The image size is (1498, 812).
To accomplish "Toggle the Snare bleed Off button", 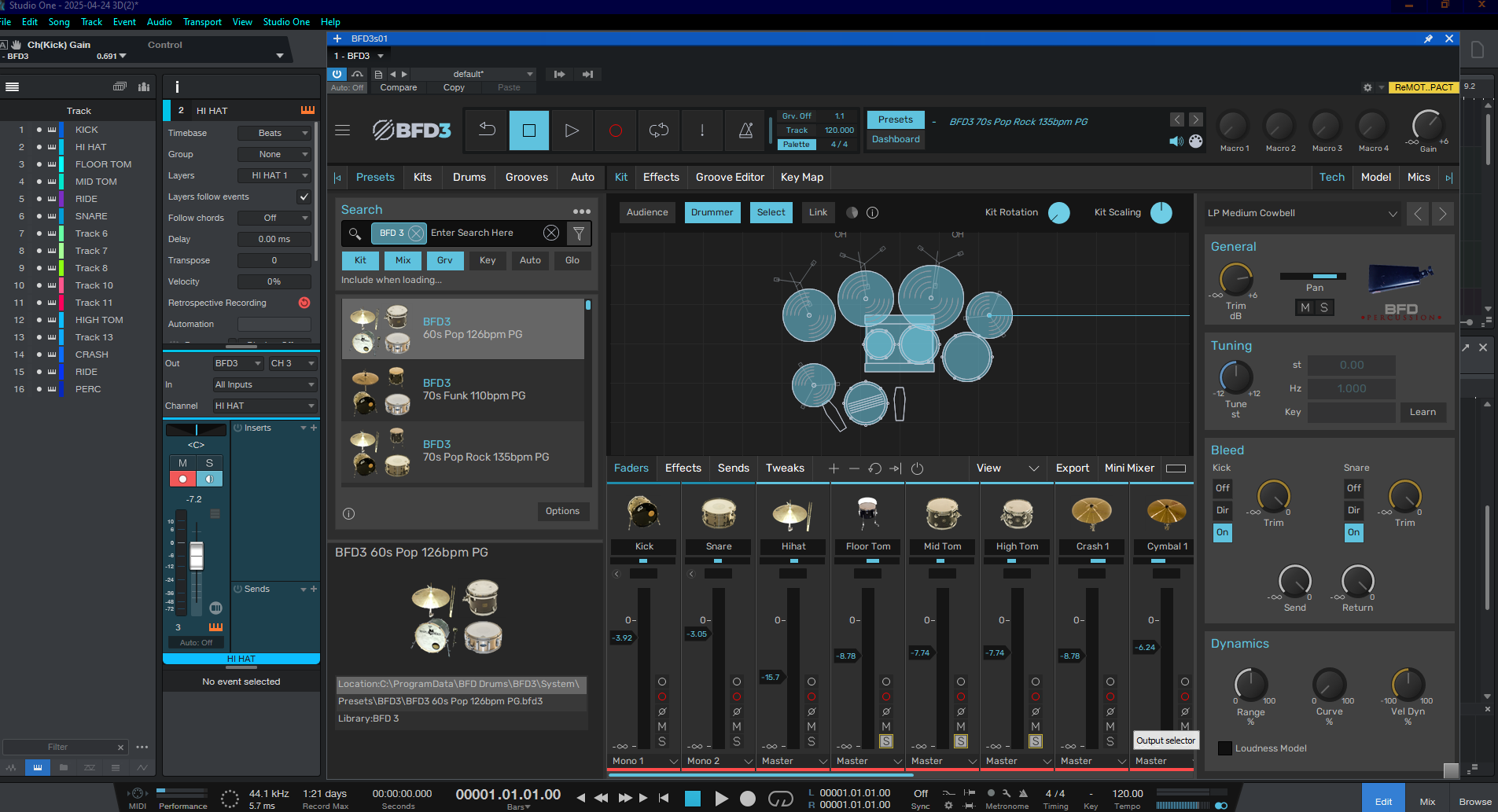I will (x=1353, y=488).
